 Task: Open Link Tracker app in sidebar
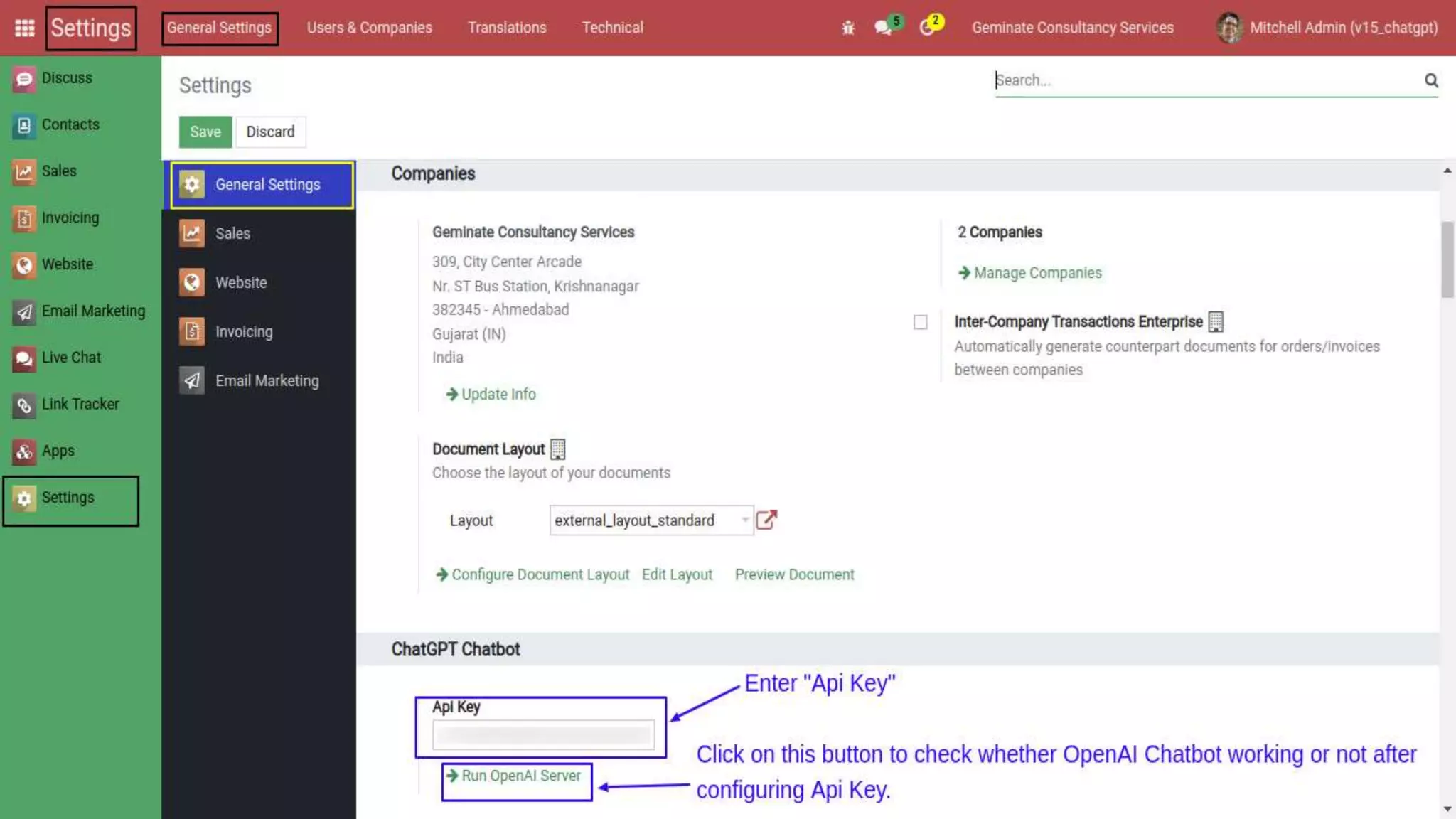80,405
